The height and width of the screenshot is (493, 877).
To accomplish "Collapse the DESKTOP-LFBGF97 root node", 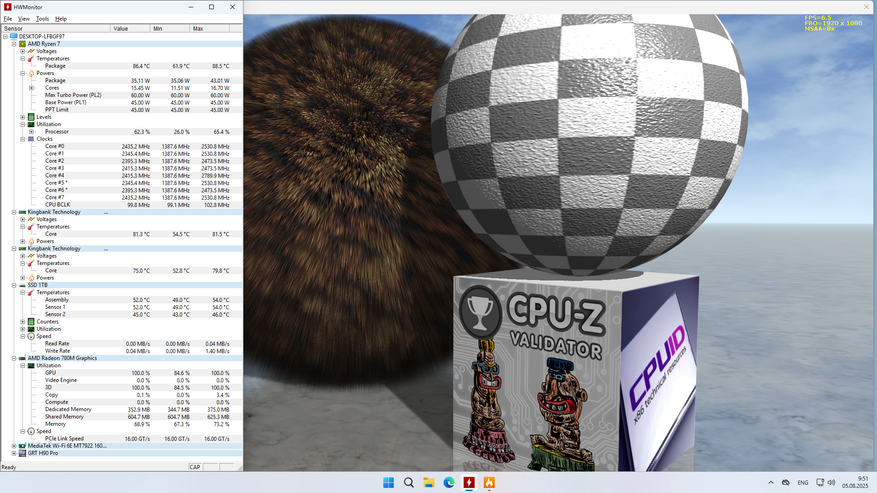I will pyautogui.click(x=6, y=36).
